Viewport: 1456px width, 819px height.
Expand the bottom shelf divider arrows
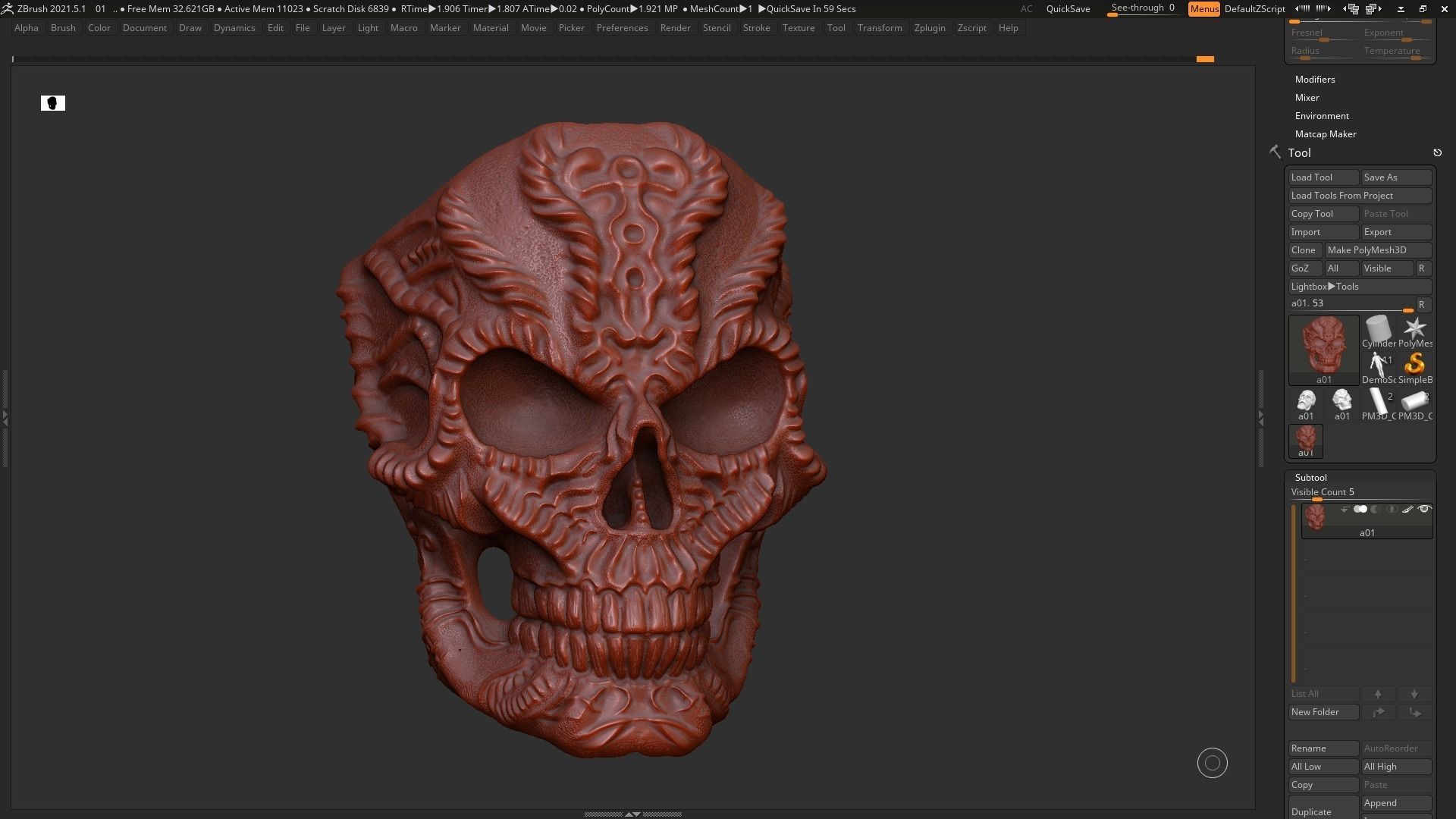tap(632, 814)
